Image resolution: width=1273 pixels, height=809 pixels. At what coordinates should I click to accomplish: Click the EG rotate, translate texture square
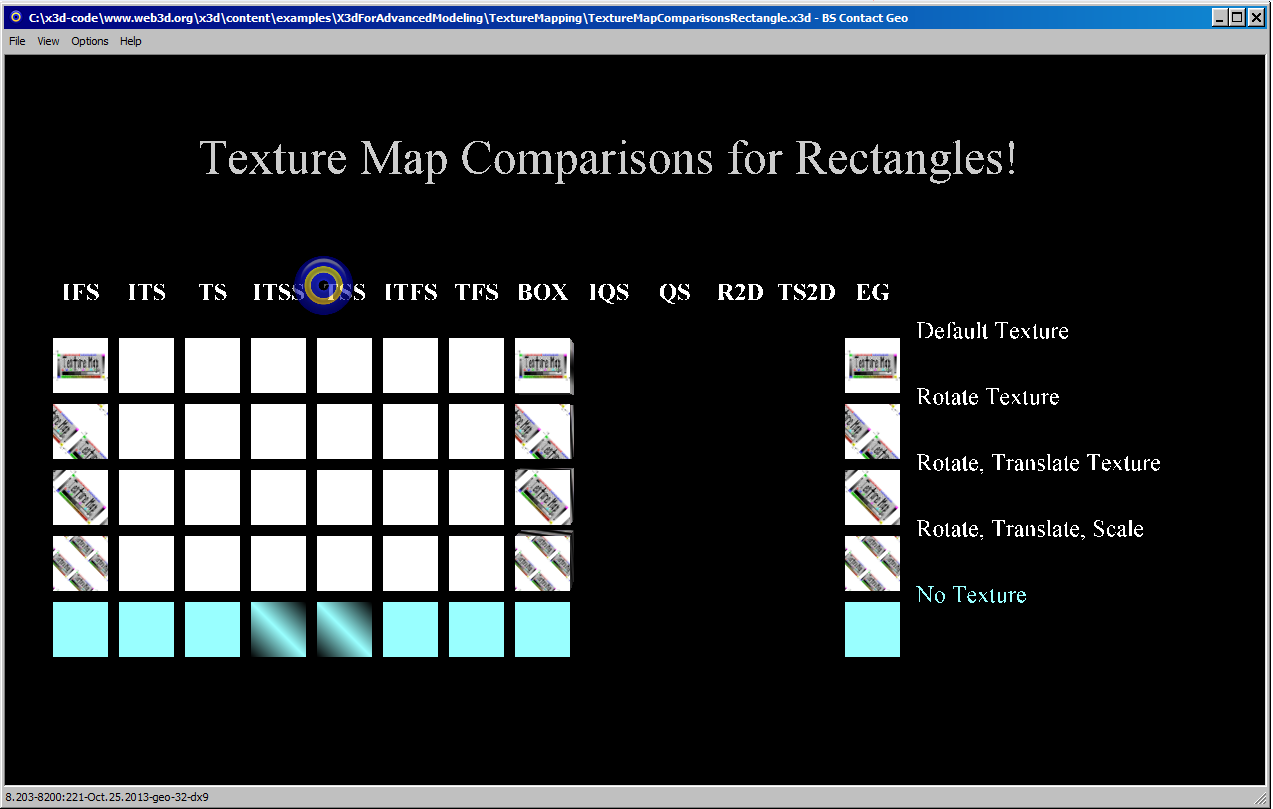click(x=872, y=497)
